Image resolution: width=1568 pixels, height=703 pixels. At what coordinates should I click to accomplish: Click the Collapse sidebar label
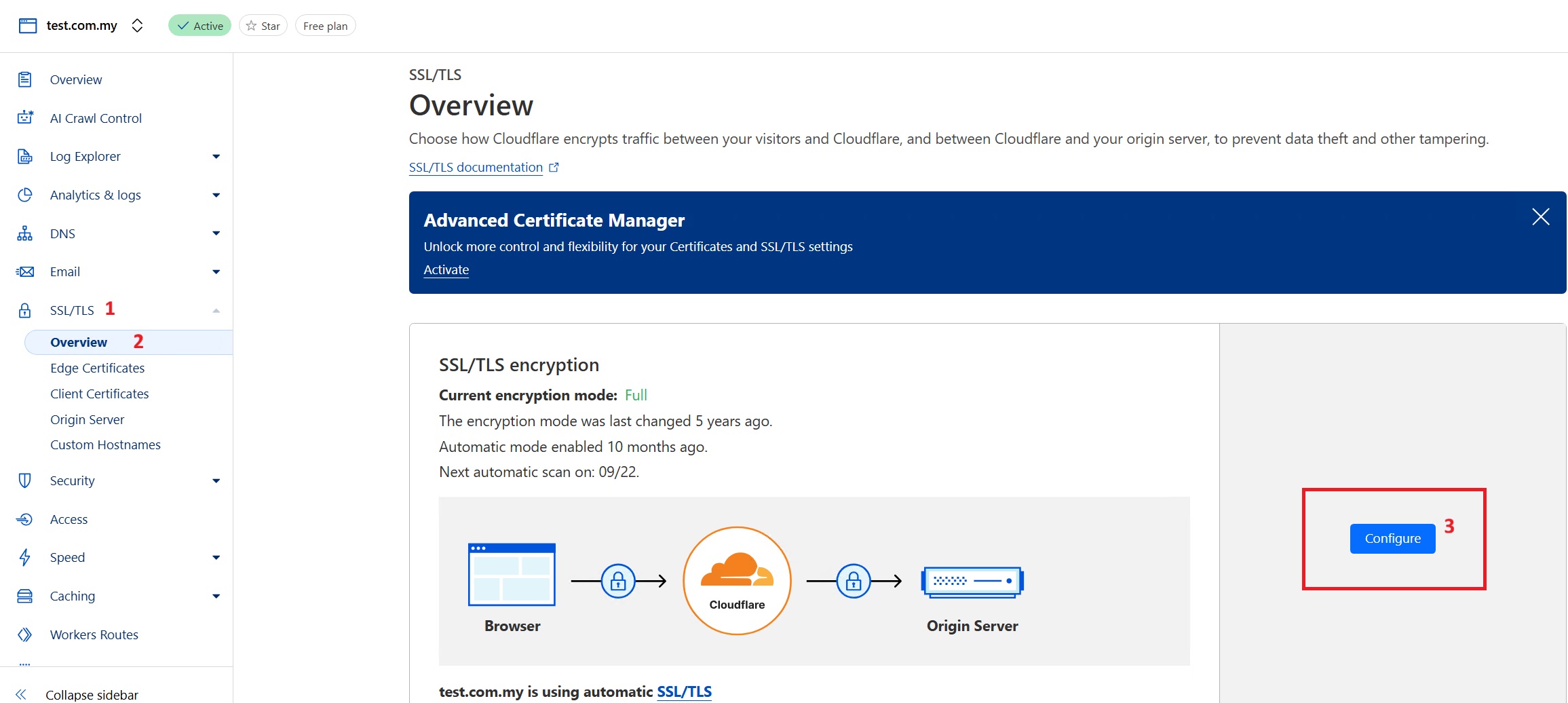(92, 695)
